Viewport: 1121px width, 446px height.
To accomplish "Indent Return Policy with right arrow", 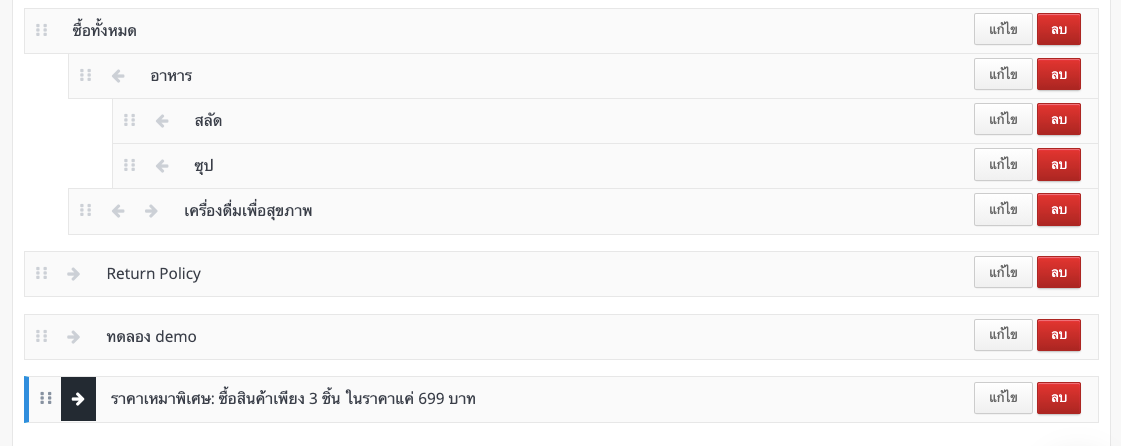I will (x=73, y=273).
